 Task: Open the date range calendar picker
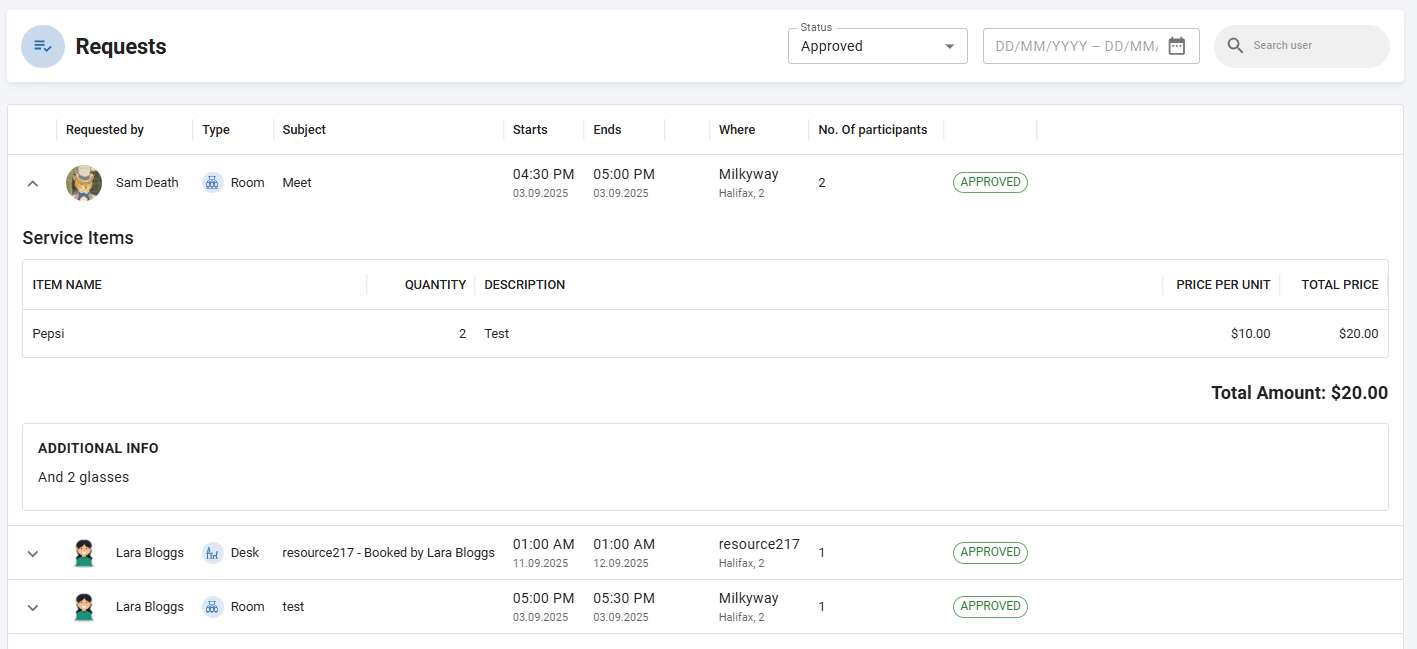point(1176,46)
